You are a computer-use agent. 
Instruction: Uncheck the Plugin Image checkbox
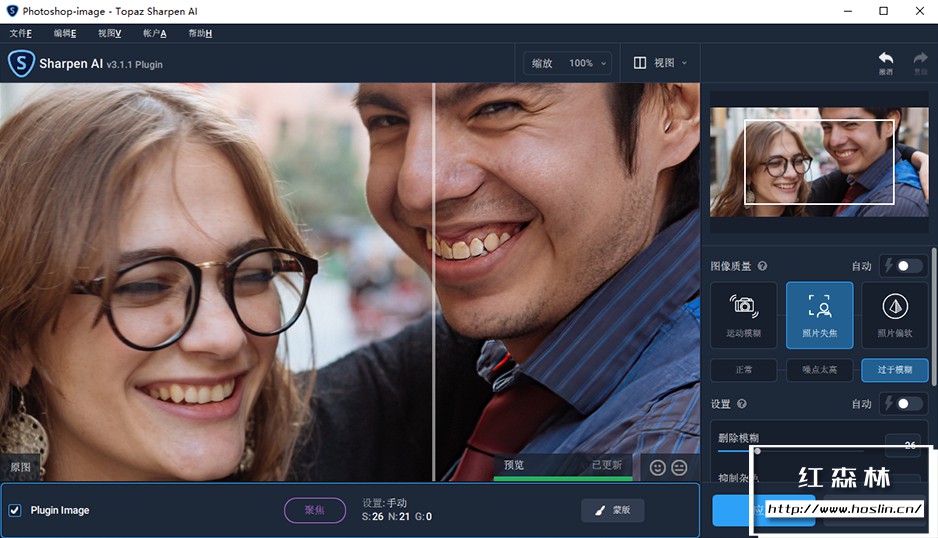tap(15, 510)
